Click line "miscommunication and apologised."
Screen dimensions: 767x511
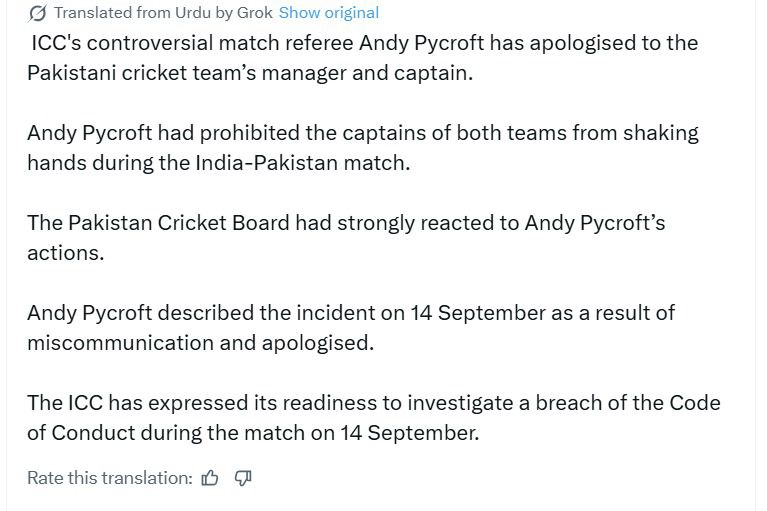201,343
